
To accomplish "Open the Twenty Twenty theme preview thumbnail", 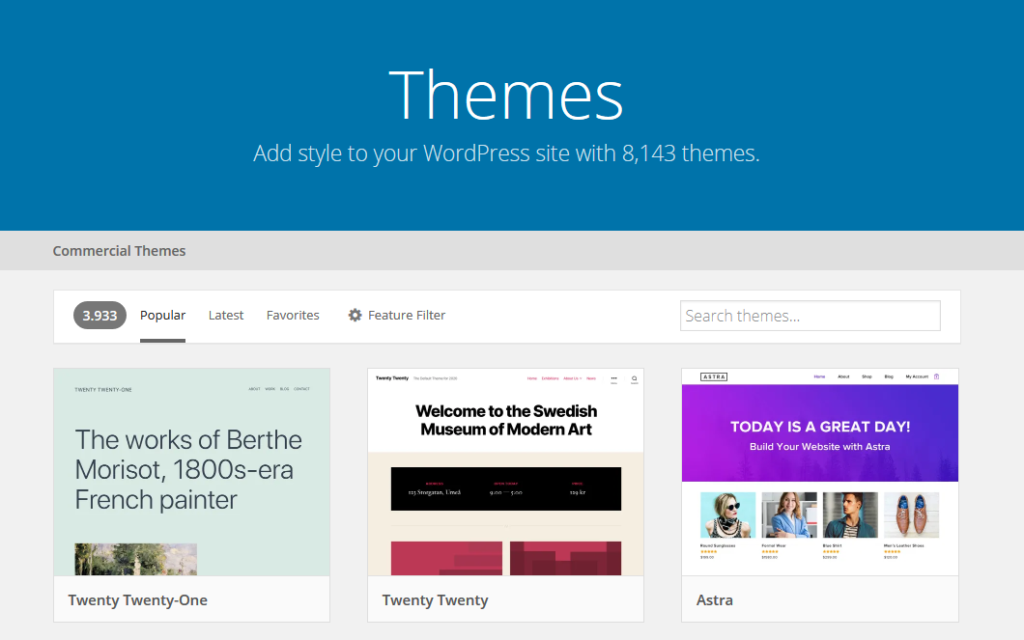I will coord(505,472).
